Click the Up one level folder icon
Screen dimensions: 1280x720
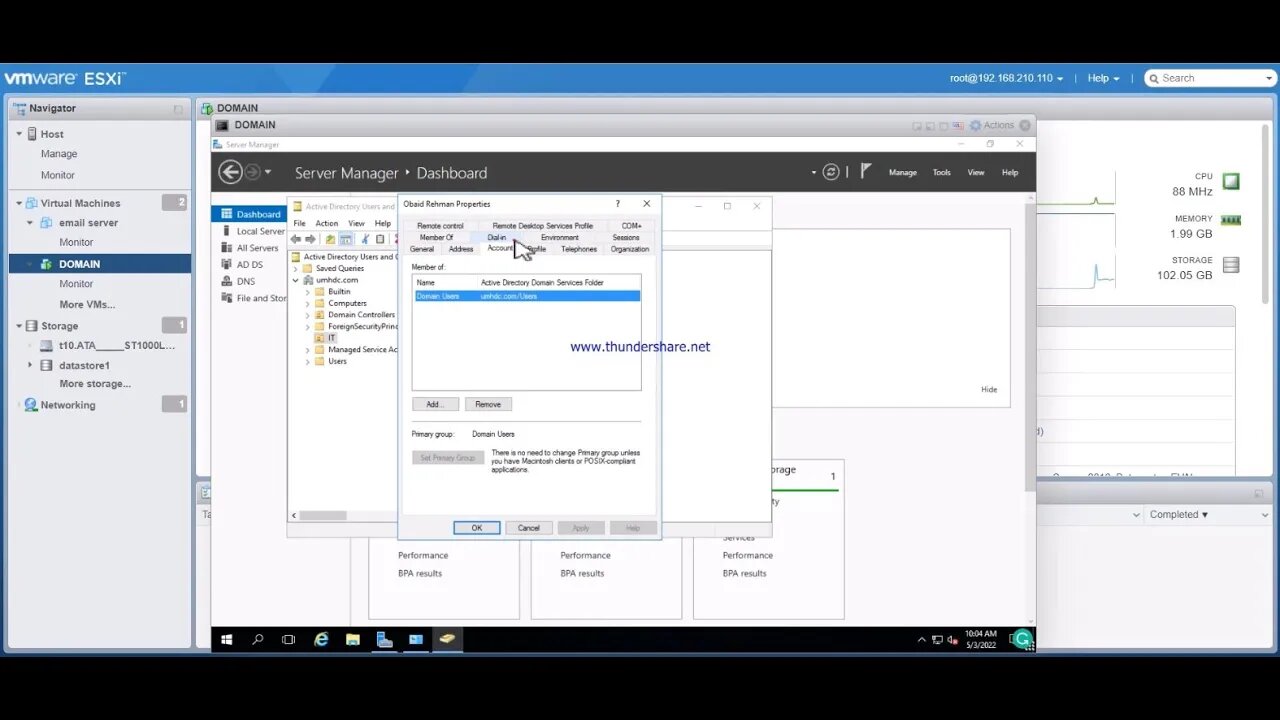(x=330, y=239)
